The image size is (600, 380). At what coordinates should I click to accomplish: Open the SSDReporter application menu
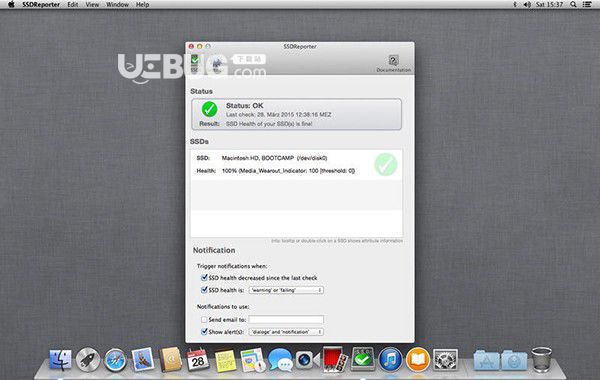click(x=41, y=5)
